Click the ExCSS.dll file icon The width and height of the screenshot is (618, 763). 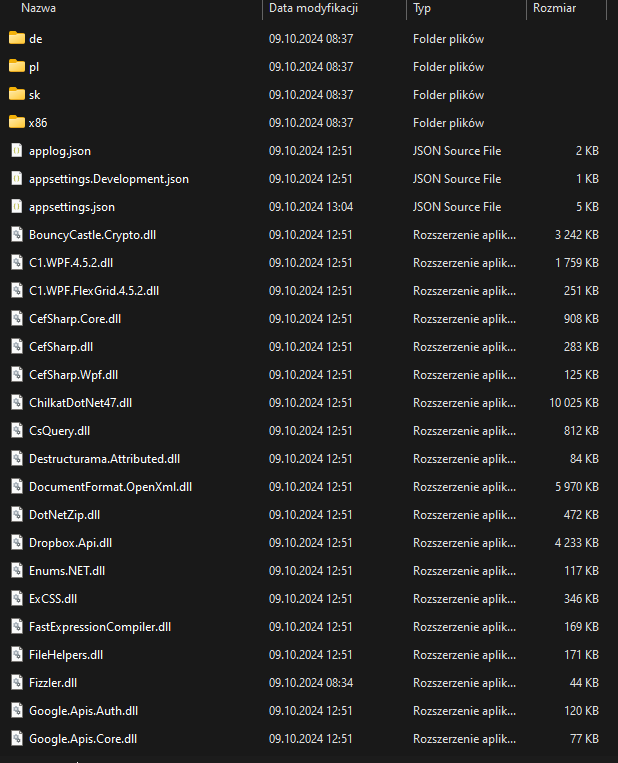(x=17, y=598)
